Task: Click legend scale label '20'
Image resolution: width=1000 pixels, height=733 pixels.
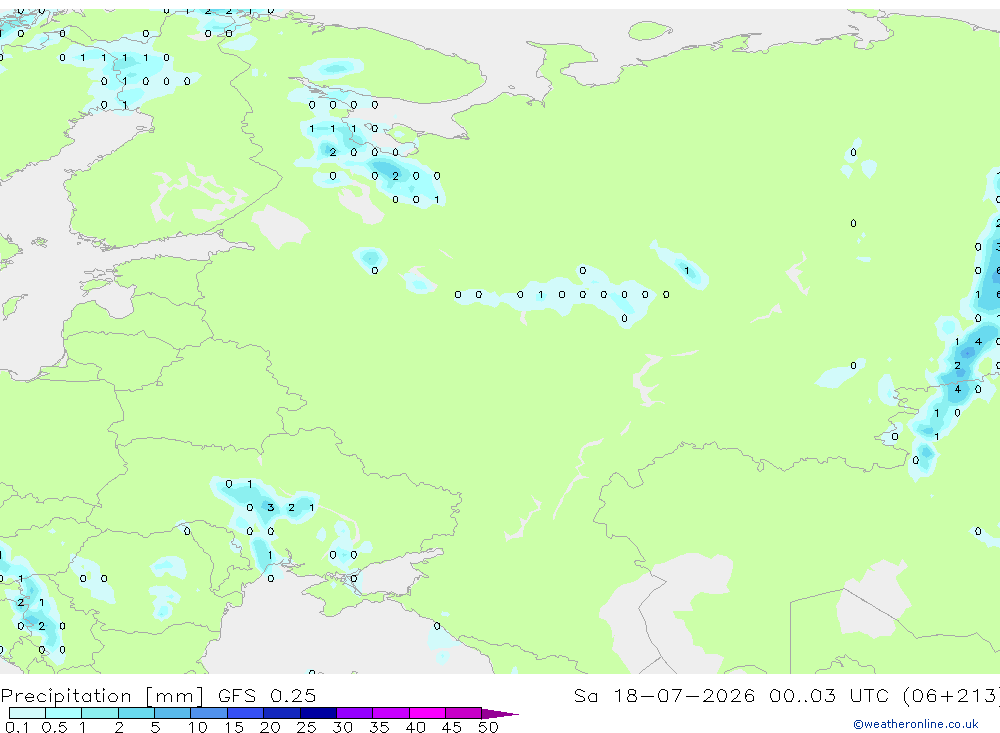Action: 270,727
